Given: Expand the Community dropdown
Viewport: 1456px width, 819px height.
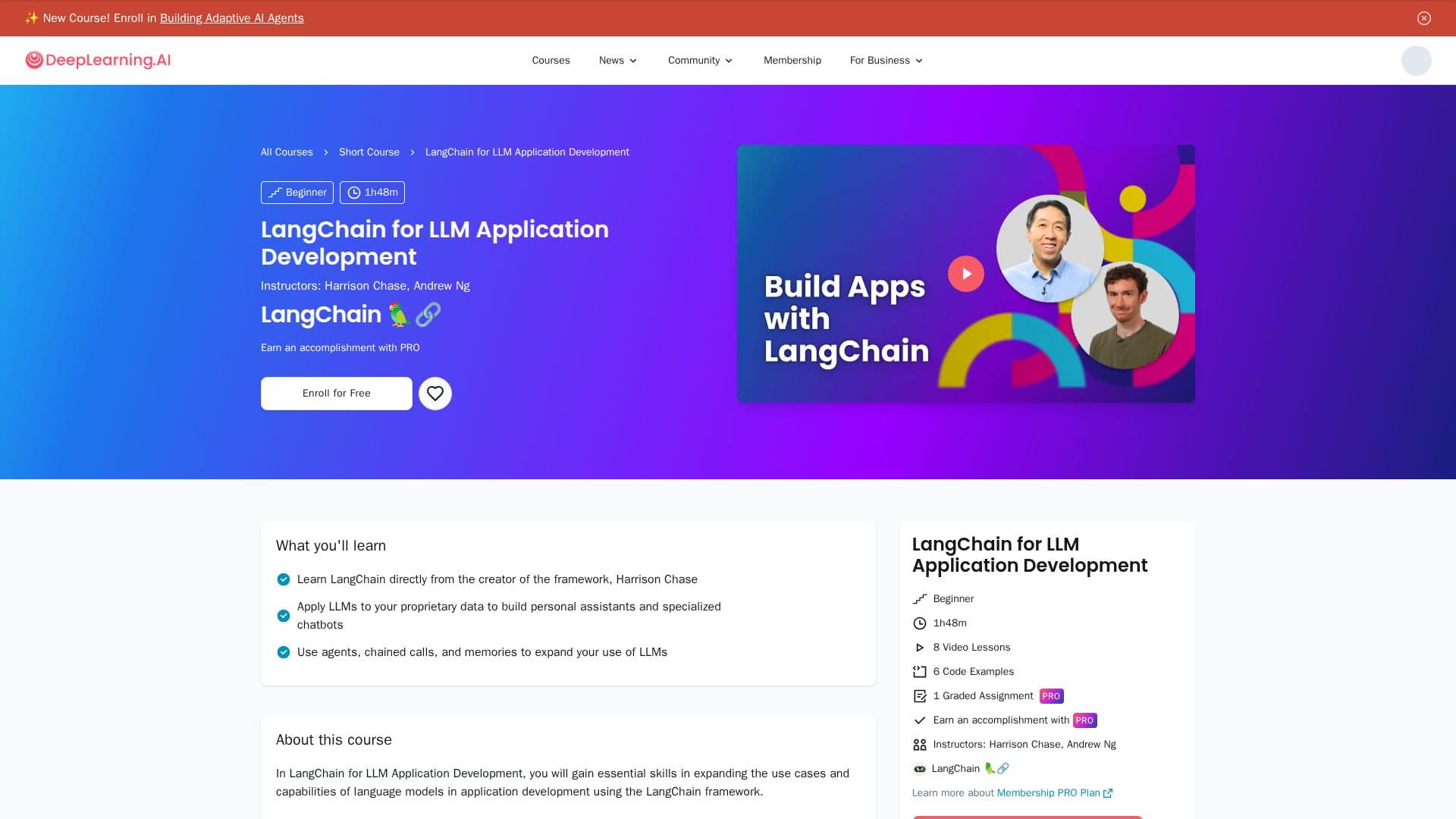Looking at the screenshot, I should click(x=700, y=61).
